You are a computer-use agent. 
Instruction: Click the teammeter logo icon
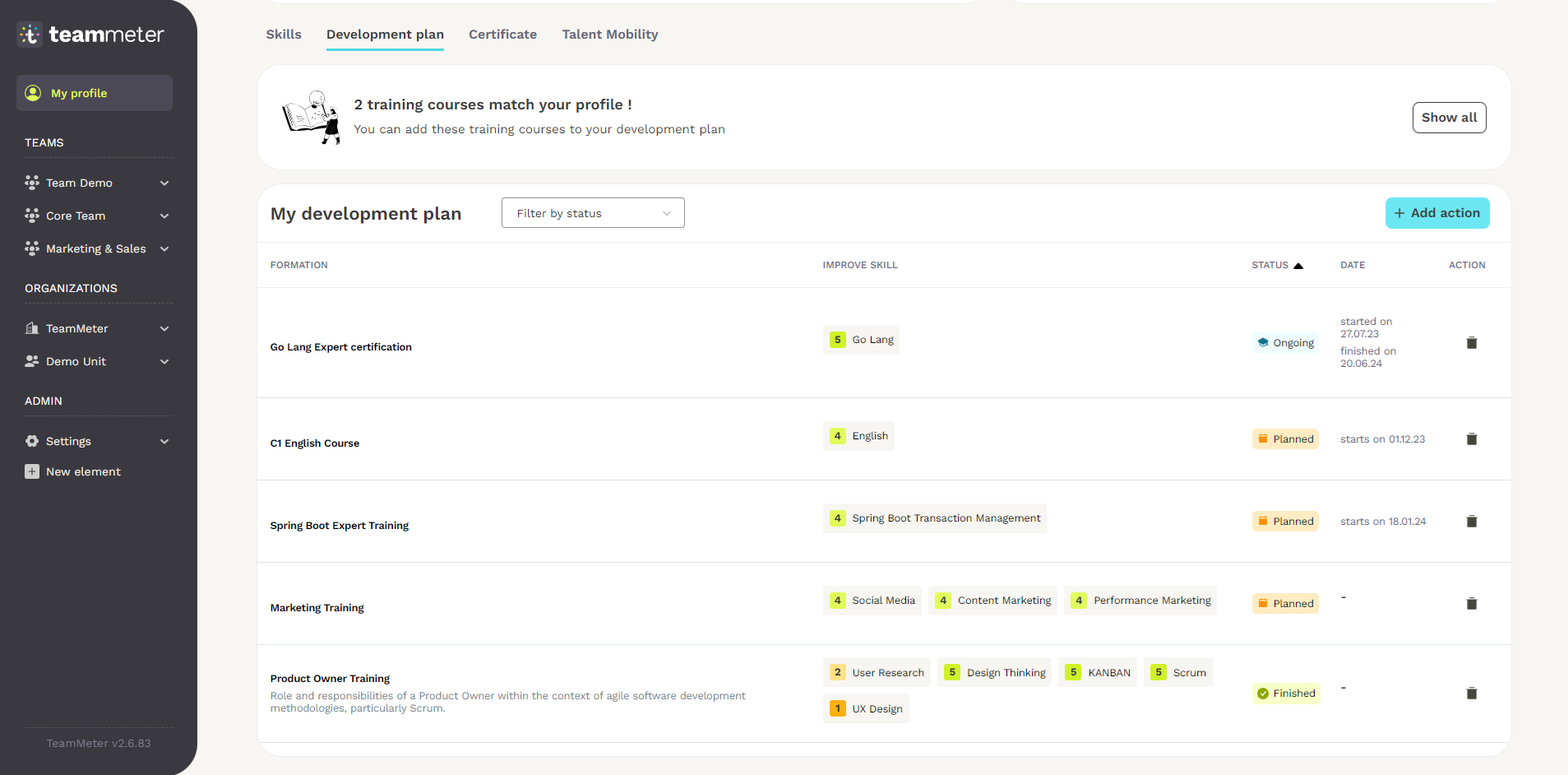[30, 35]
